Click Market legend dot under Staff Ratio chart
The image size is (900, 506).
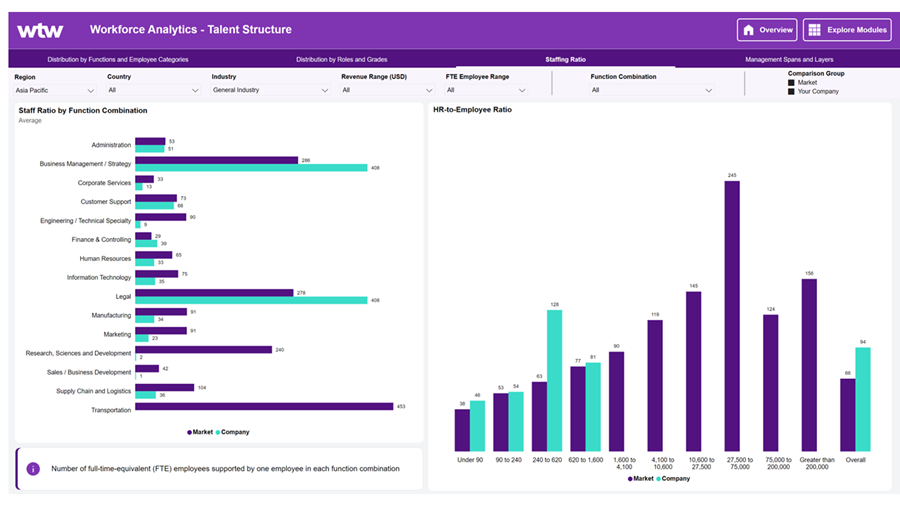189,433
